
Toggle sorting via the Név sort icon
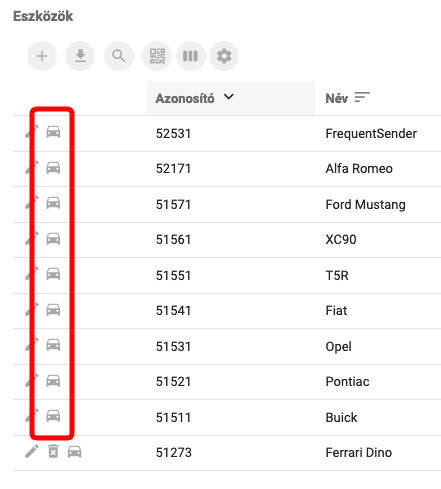(362, 97)
